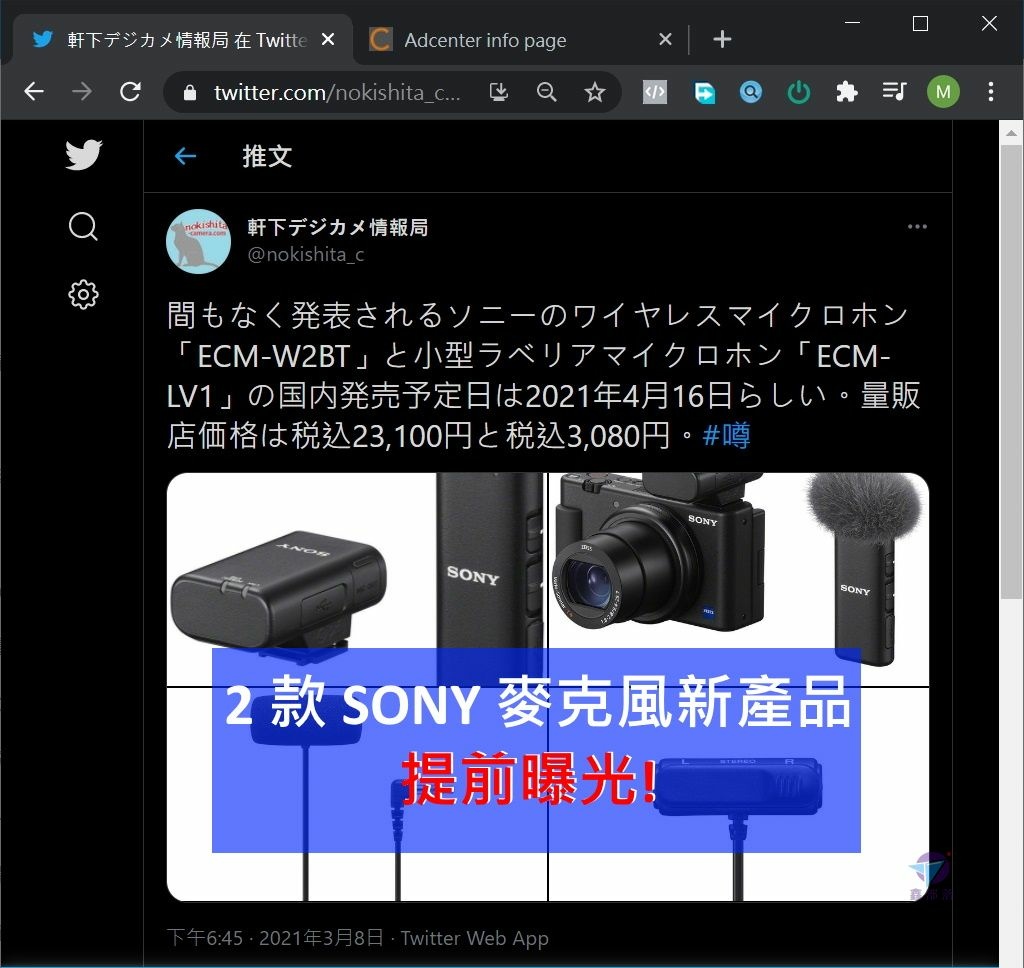Viewport: 1024px width, 968px height.
Task: Close the Adcenter info page tab
Action: 665,40
